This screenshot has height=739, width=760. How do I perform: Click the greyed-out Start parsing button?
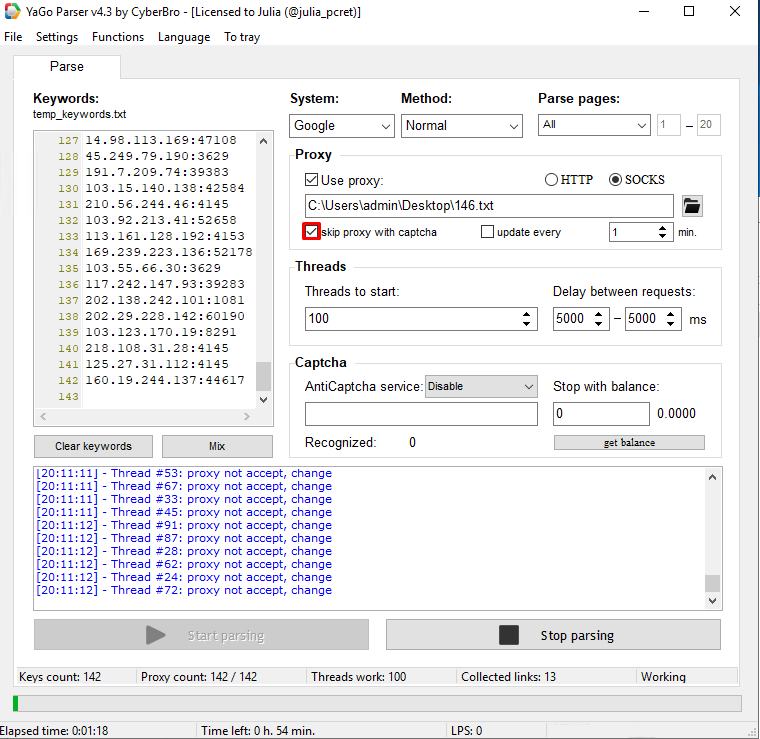click(201, 635)
